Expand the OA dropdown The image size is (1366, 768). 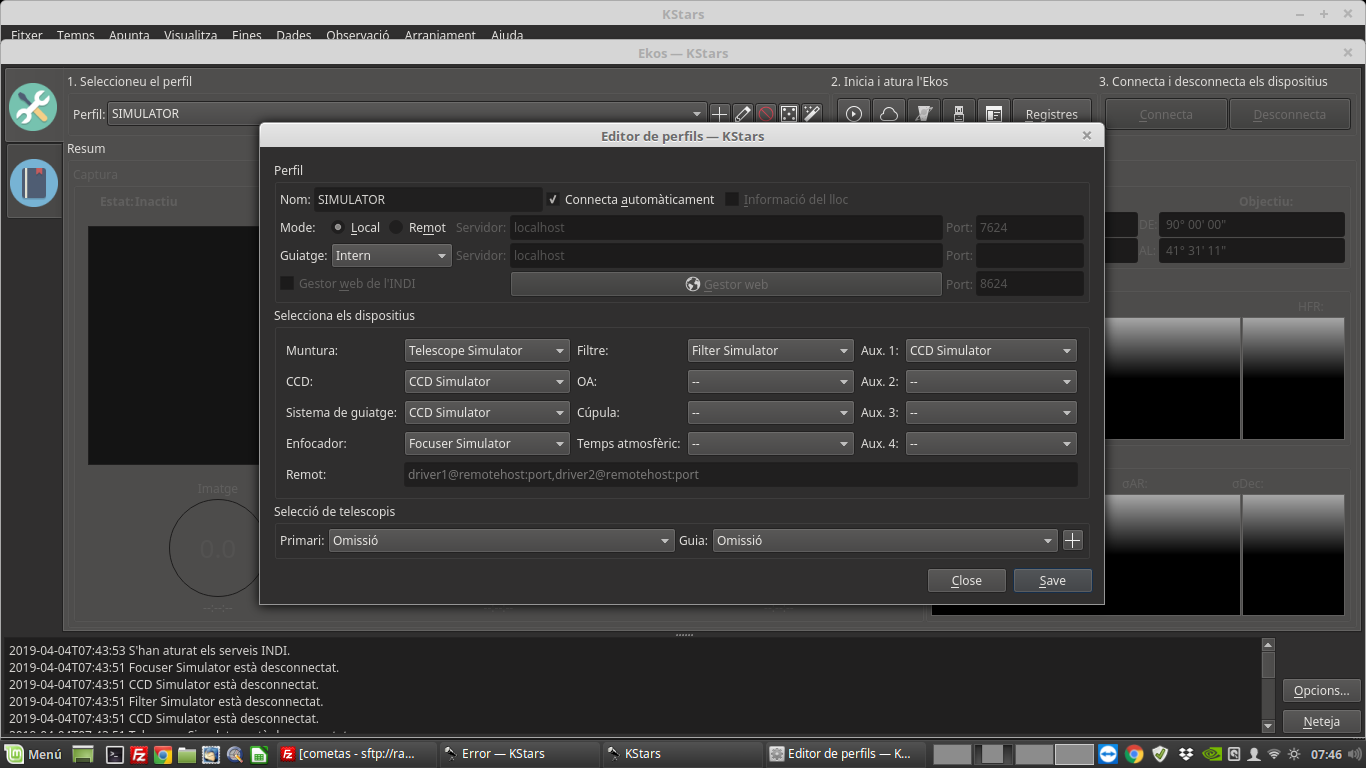pyautogui.click(x=770, y=381)
